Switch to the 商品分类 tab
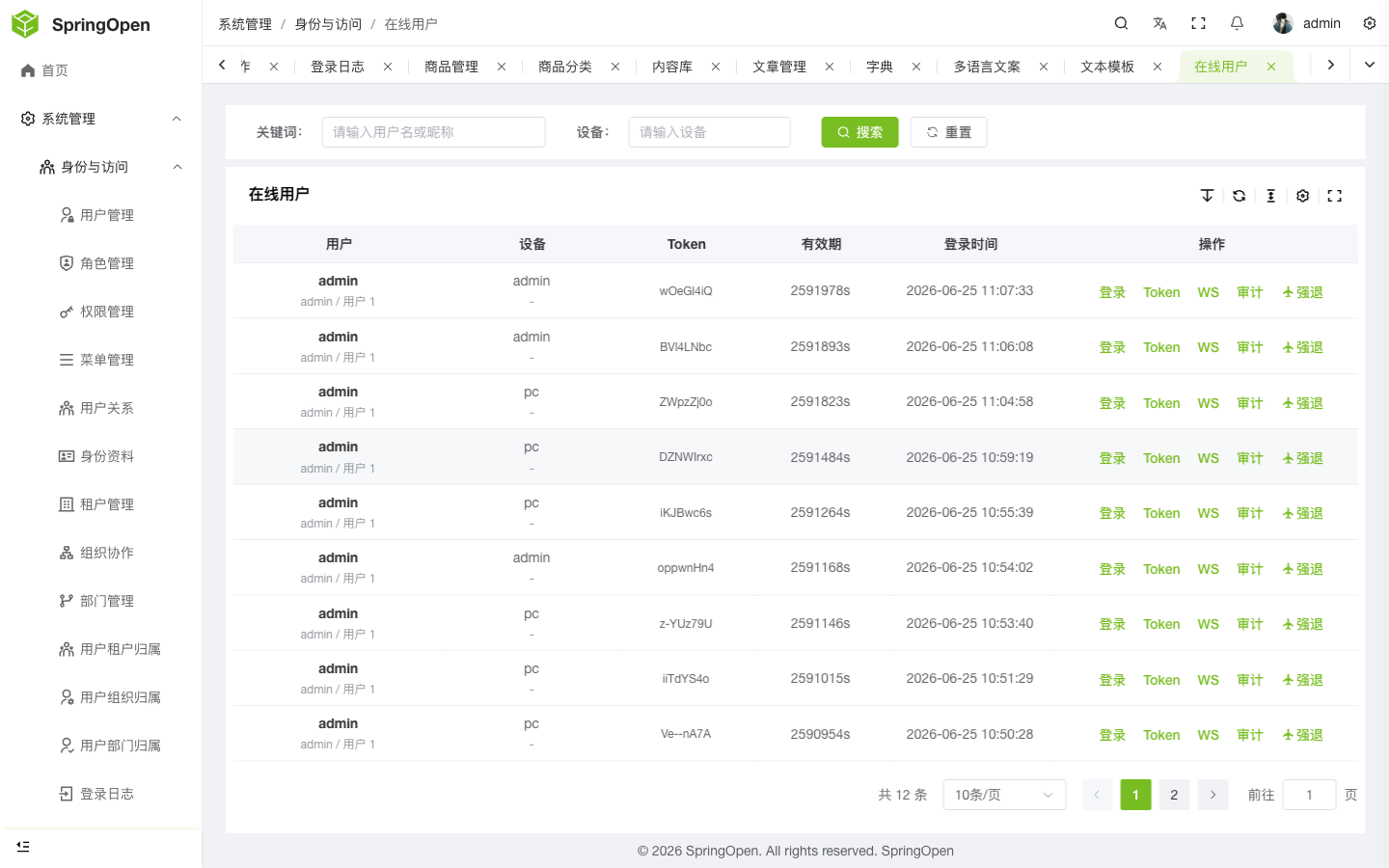1389x868 pixels. click(565, 67)
